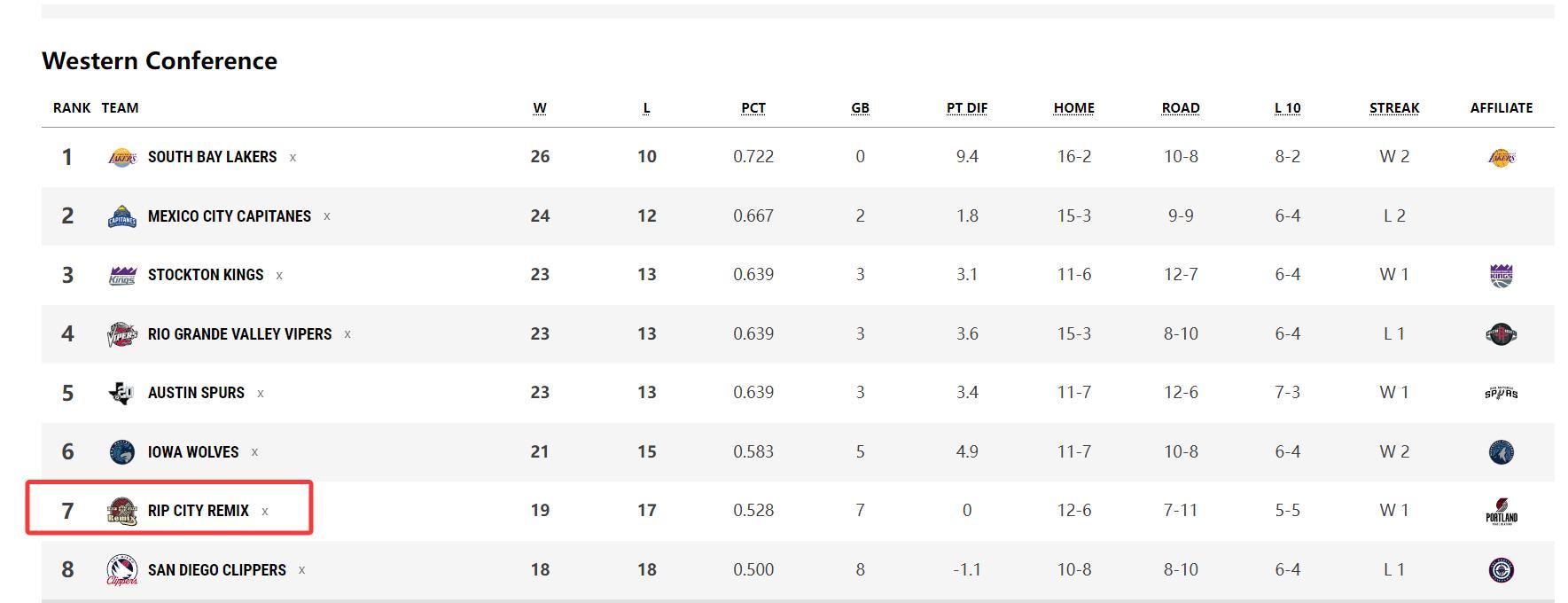Click the Minnesota Timberwolves affiliate logo
This screenshot has height=603, width=1568.
[1501, 452]
